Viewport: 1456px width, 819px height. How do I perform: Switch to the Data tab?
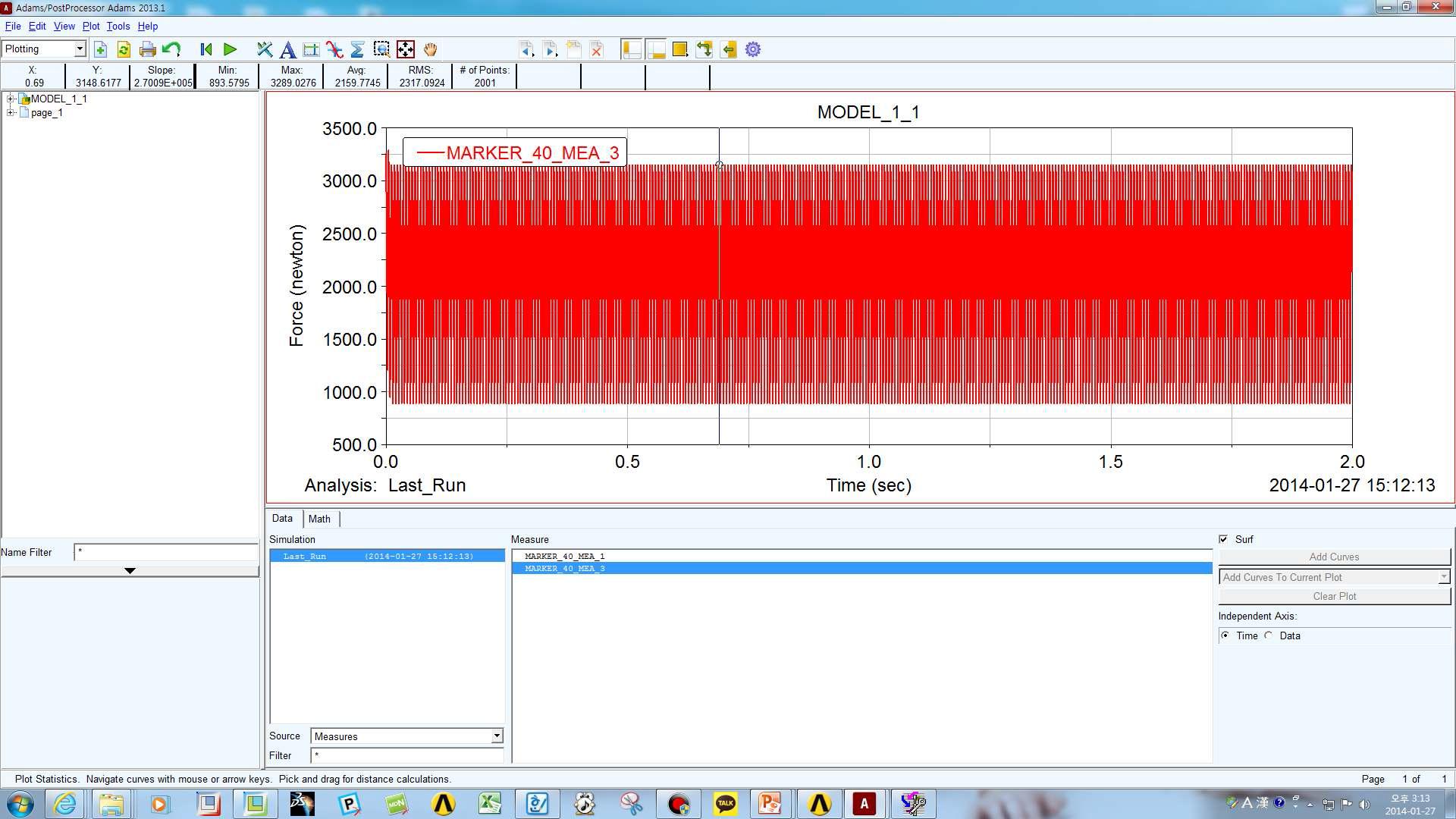point(282,519)
